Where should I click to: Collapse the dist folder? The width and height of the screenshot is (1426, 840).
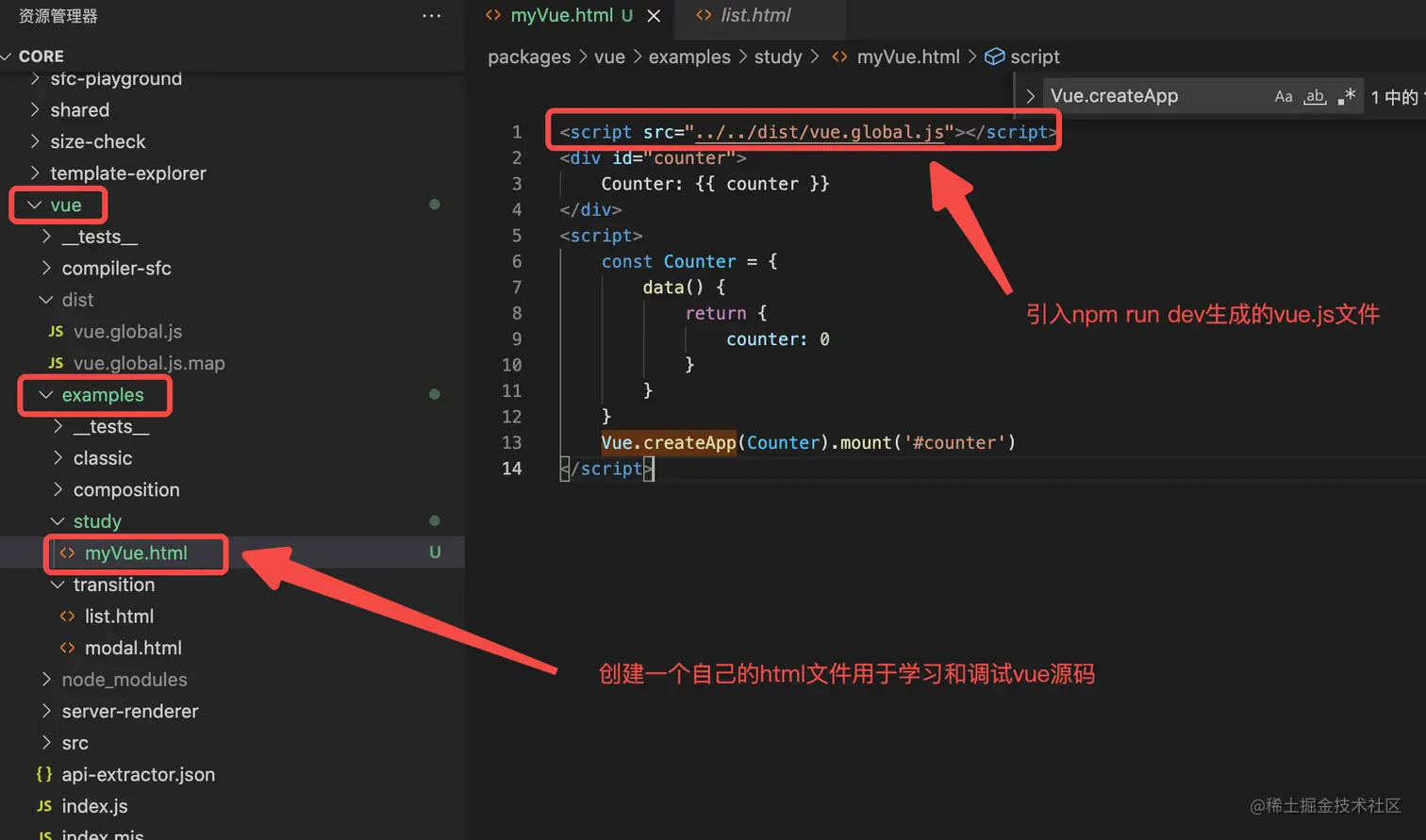coord(77,300)
